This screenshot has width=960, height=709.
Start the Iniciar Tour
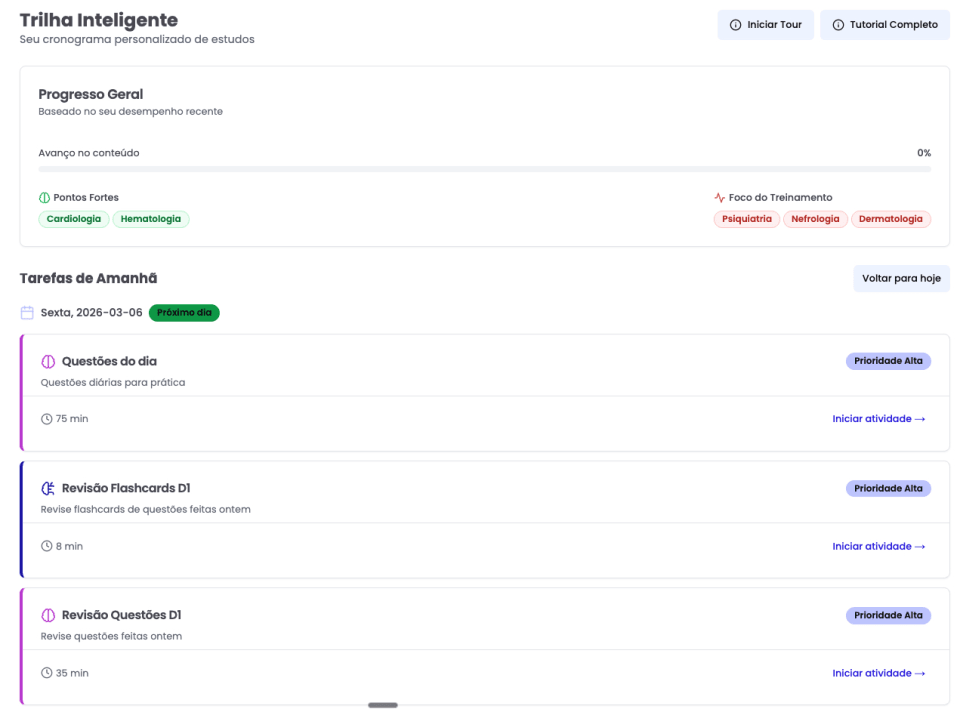pos(765,24)
